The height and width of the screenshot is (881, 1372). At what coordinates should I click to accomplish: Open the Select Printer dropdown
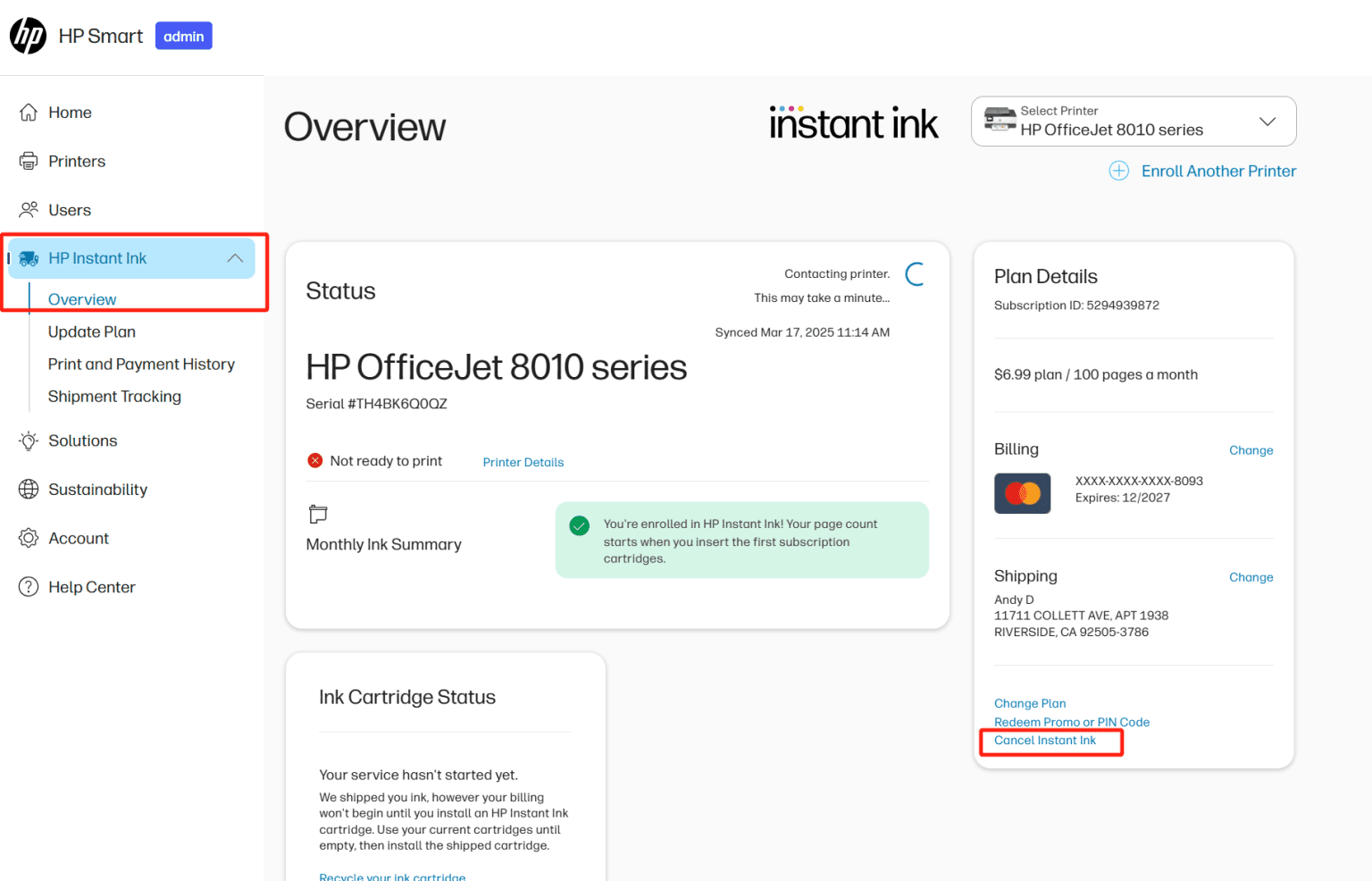pyautogui.click(x=1267, y=121)
